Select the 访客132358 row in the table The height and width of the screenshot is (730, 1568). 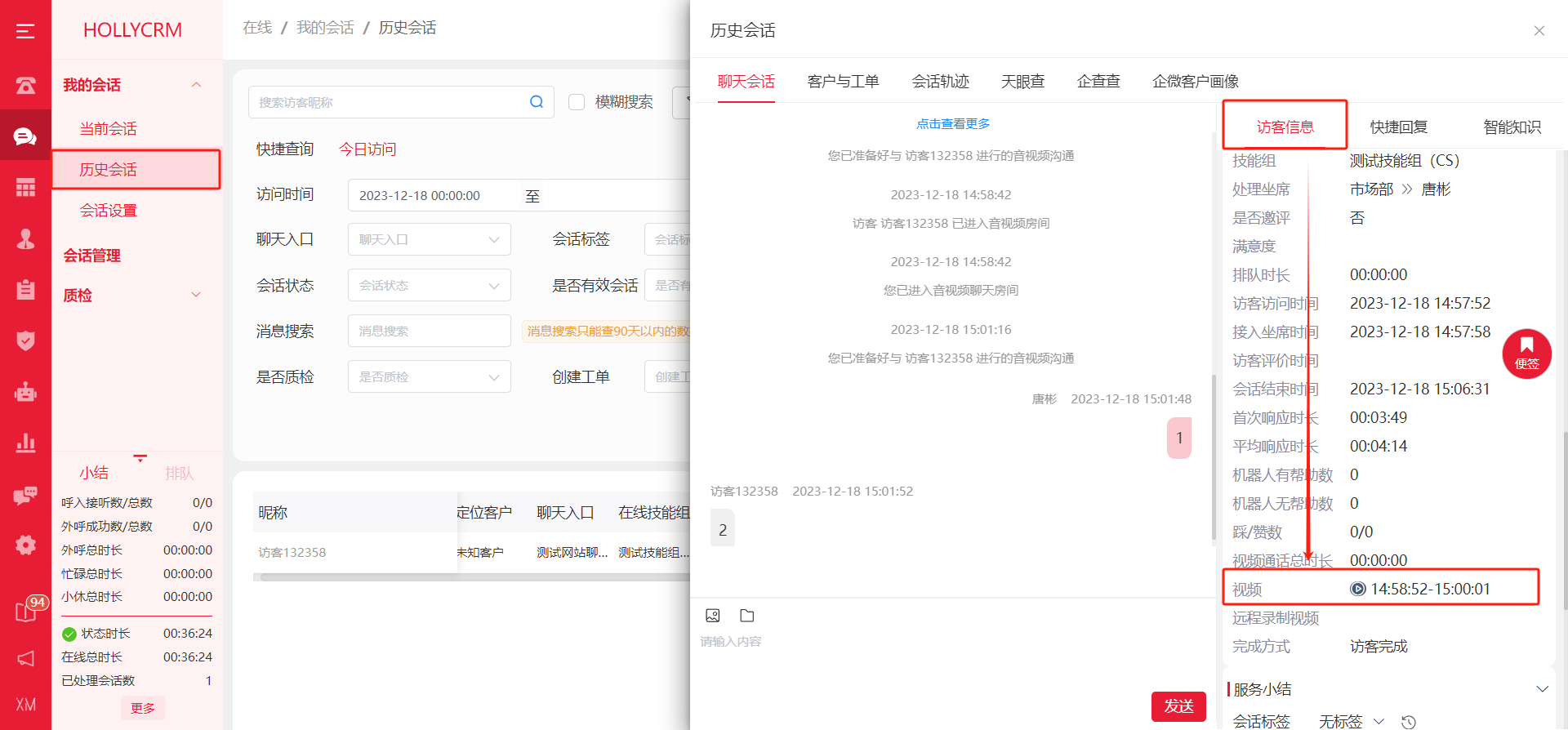click(x=471, y=553)
